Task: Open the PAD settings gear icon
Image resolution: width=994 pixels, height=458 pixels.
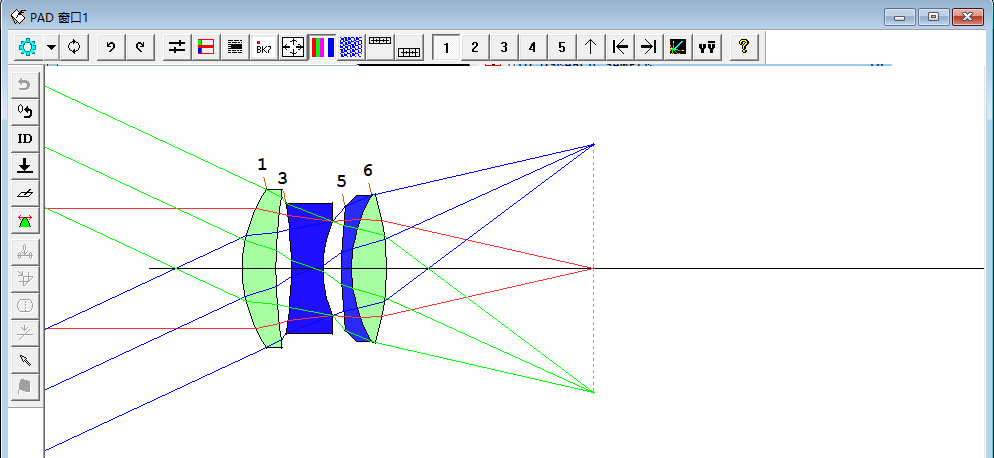Action: coord(29,47)
